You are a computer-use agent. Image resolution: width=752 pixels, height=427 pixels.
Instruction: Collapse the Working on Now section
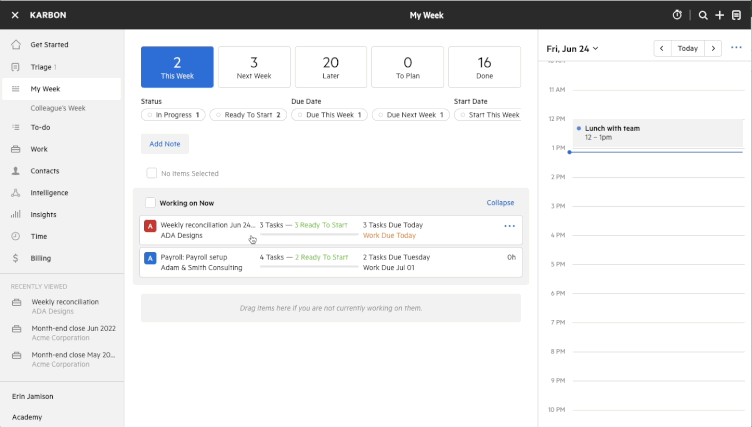[500, 202]
